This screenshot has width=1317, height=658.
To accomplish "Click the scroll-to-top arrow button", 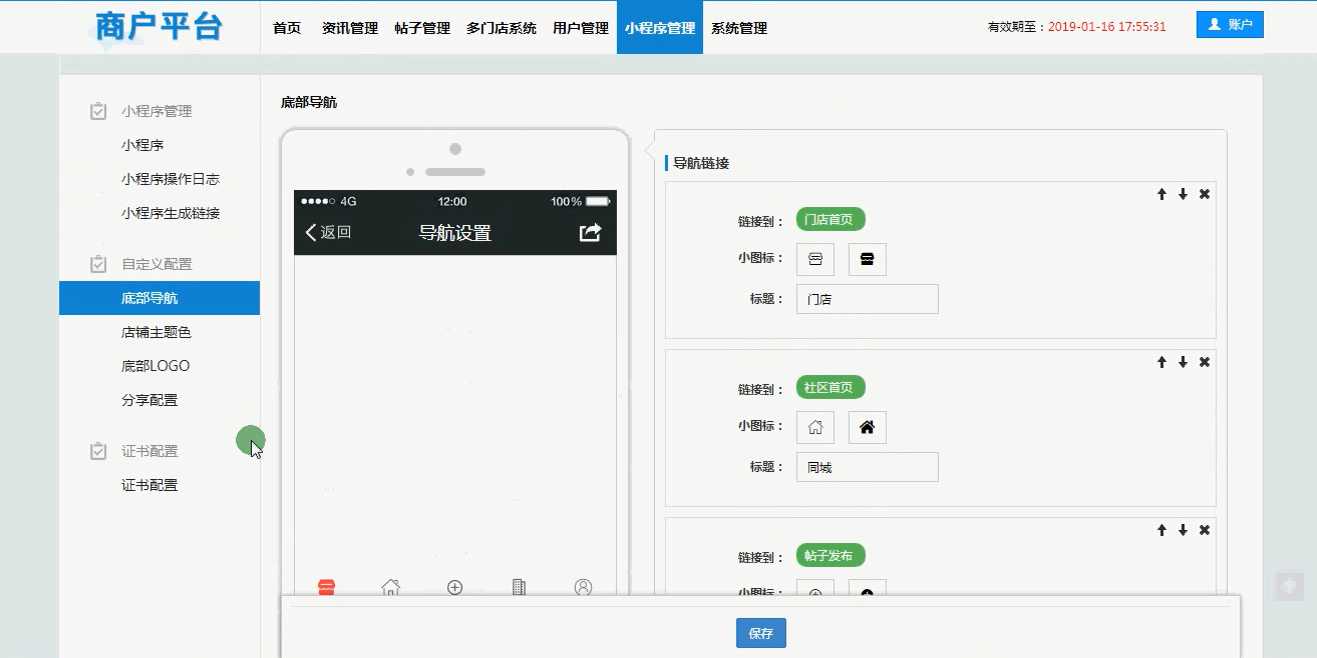I will click(x=1289, y=586).
